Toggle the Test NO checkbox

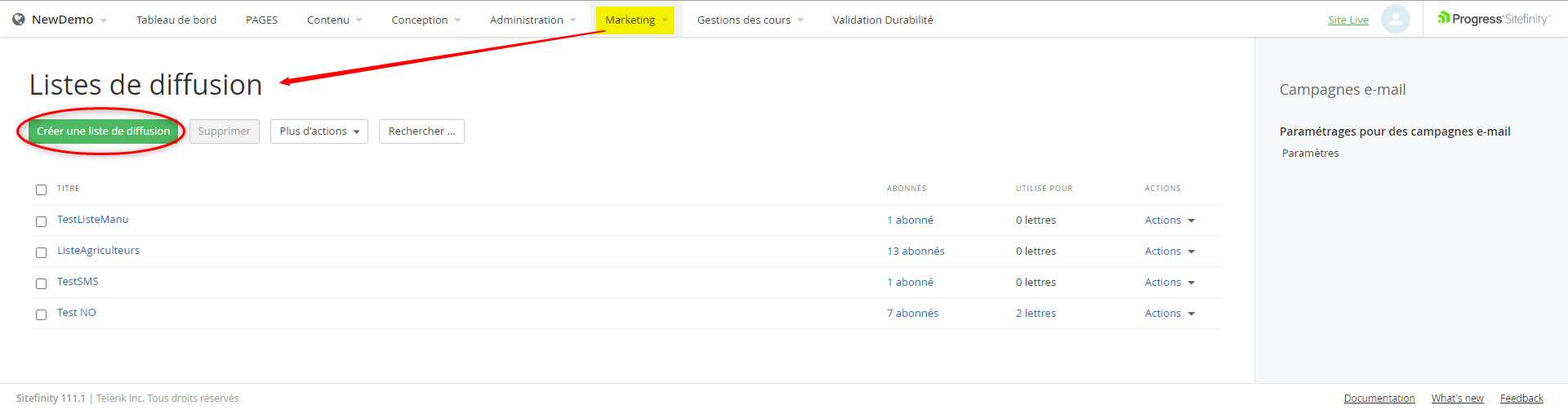tap(41, 314)
